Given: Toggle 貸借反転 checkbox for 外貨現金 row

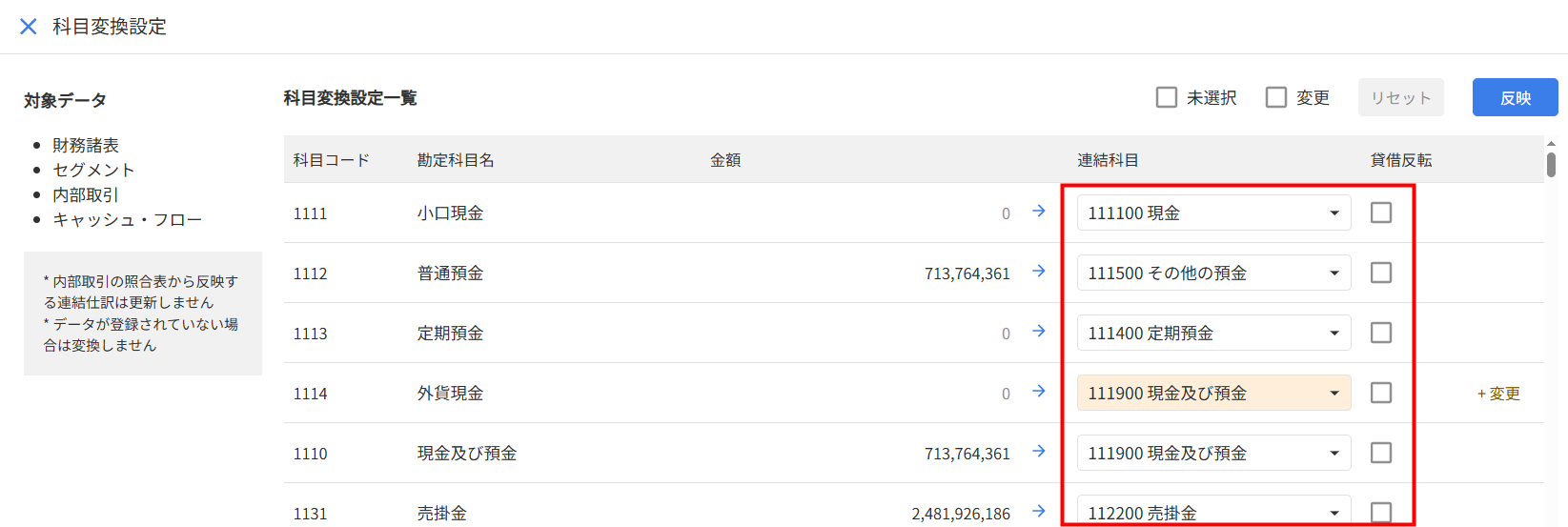Looking at the screenshot, I should 1381,393.
